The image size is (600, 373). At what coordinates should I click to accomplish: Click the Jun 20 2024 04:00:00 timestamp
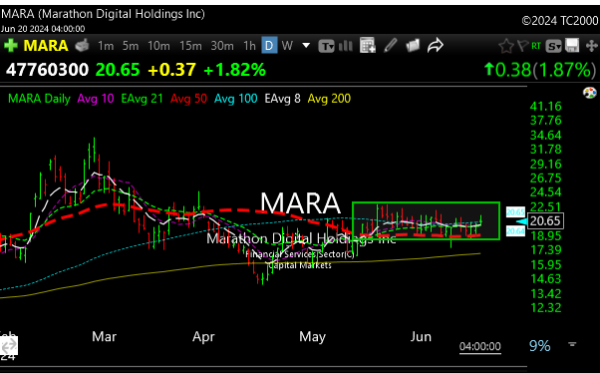[43, 29]
